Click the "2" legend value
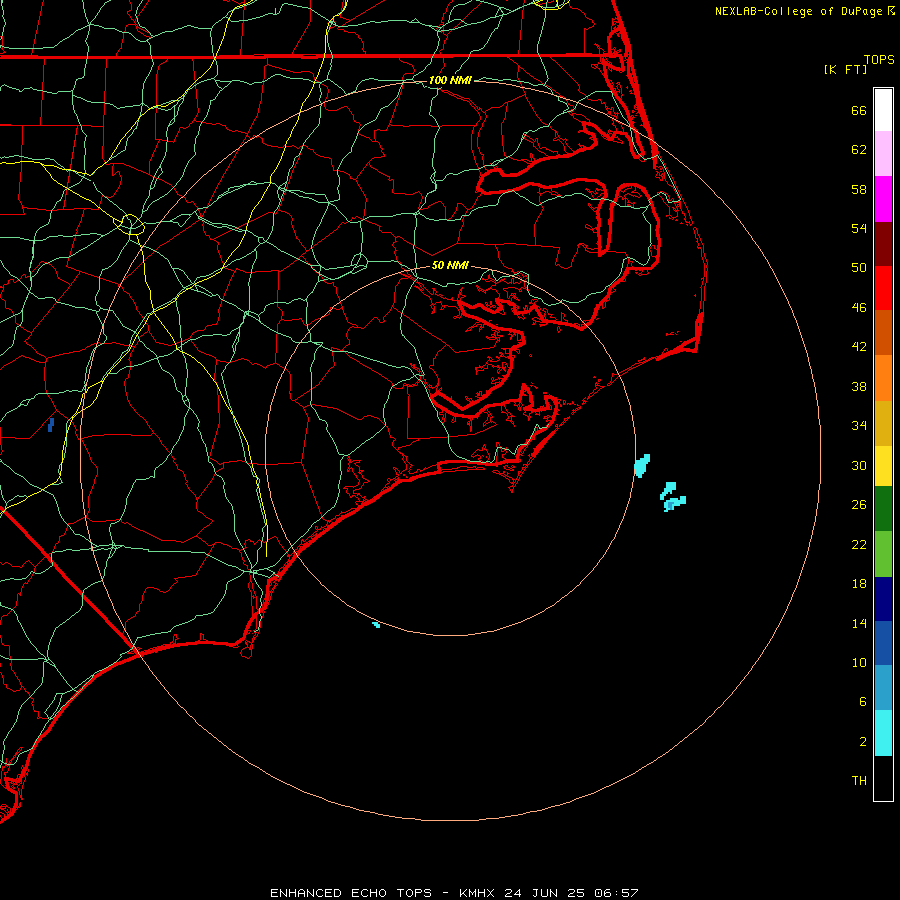 pyautogui.click(x=863, y=742)
